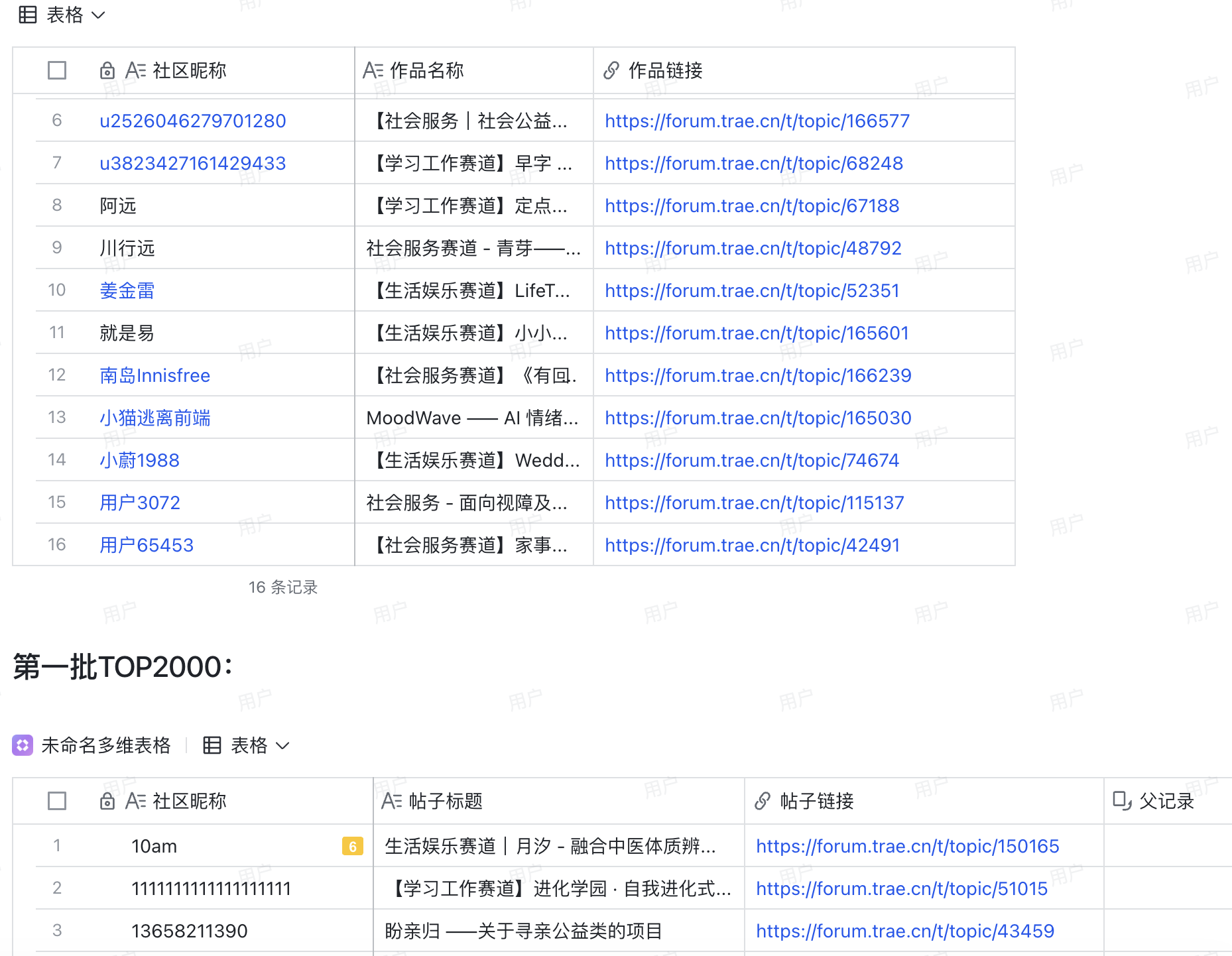Image resolution: width=1232 pixels, height=956 pixels.
Task: Click the 社会服务 - 面向视障及 title cell
Action: point(474,503)
